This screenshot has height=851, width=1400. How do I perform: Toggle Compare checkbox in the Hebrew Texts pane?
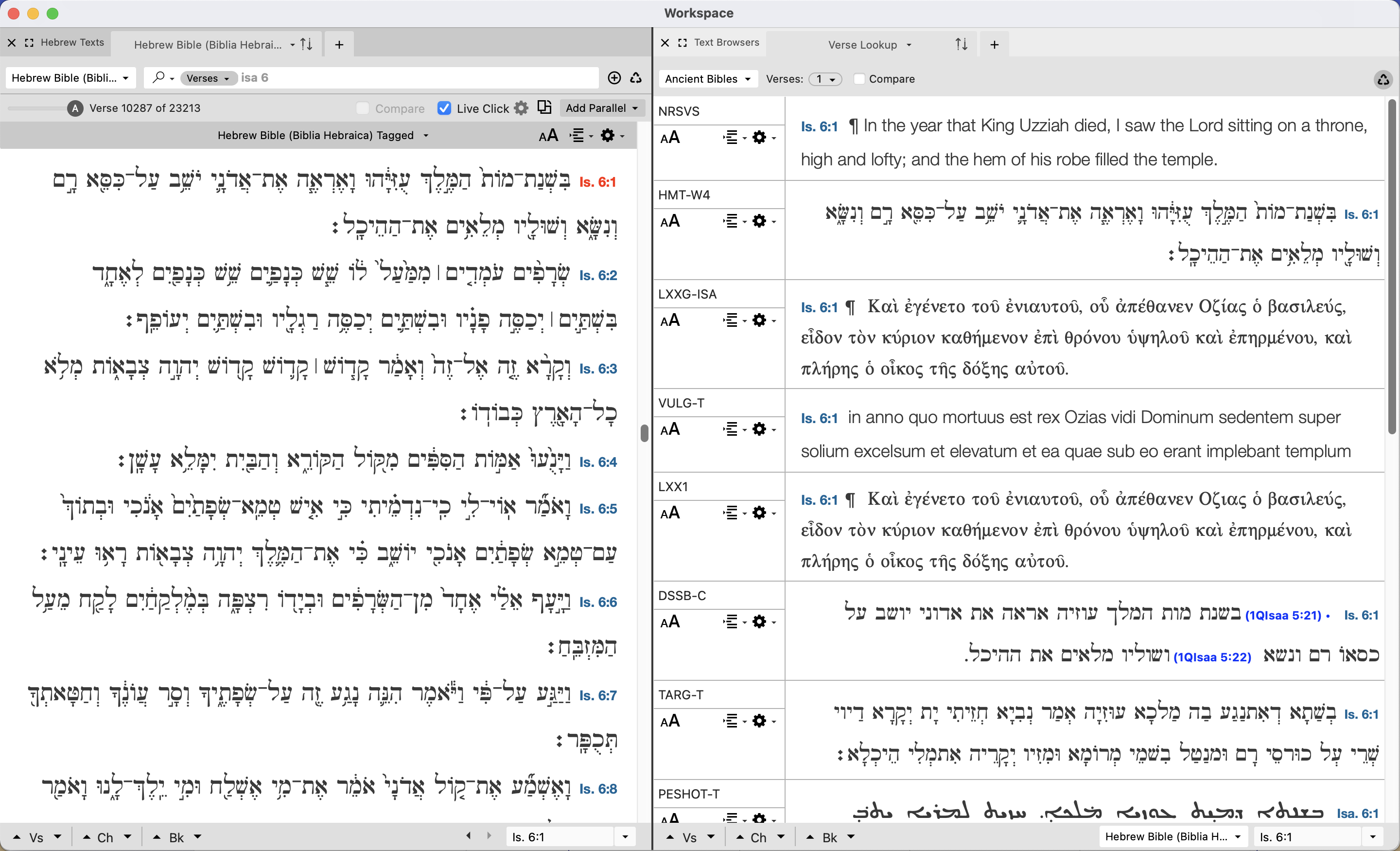click(363, 108)
